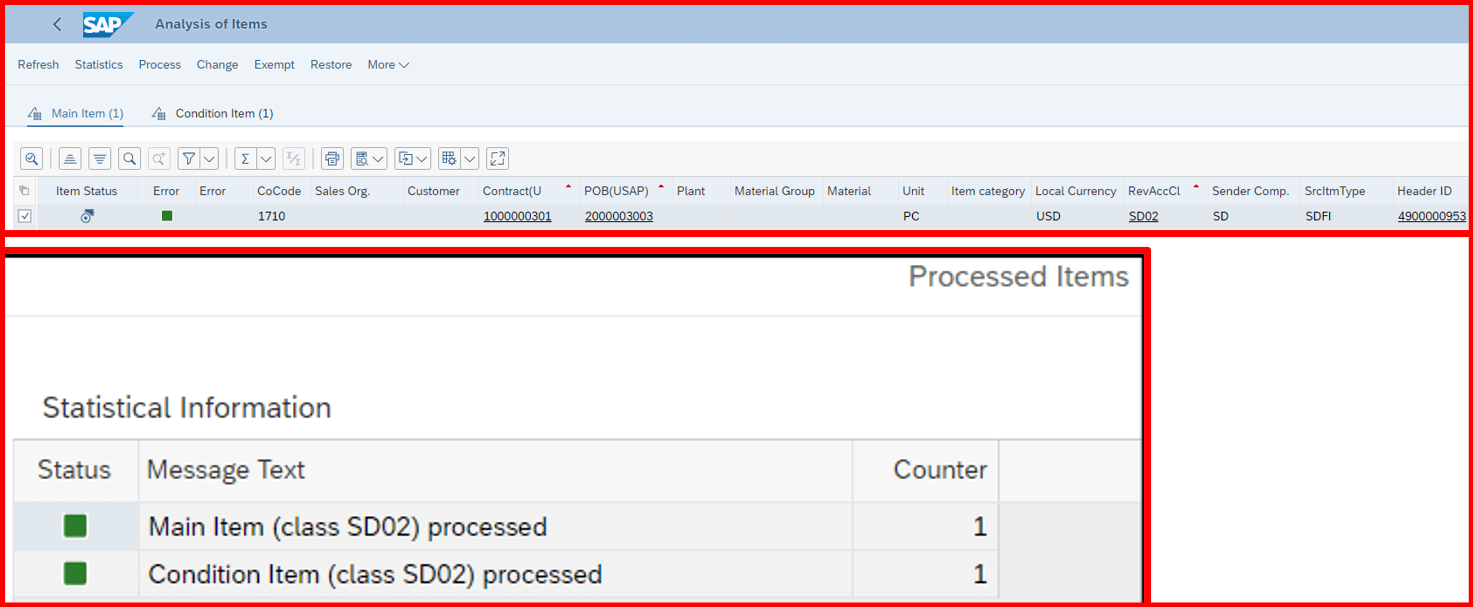
Task: Click the Refresh menu action
Action: pyautogui.click(x=38, y=64)
